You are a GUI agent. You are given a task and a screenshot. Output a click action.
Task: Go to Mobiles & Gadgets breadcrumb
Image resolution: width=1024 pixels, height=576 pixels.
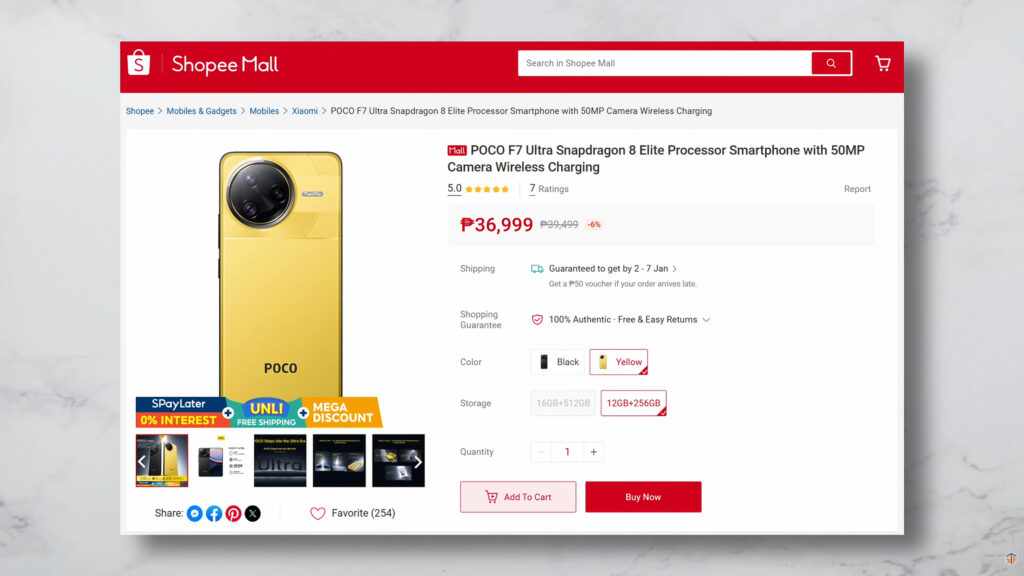pos(201,111)
